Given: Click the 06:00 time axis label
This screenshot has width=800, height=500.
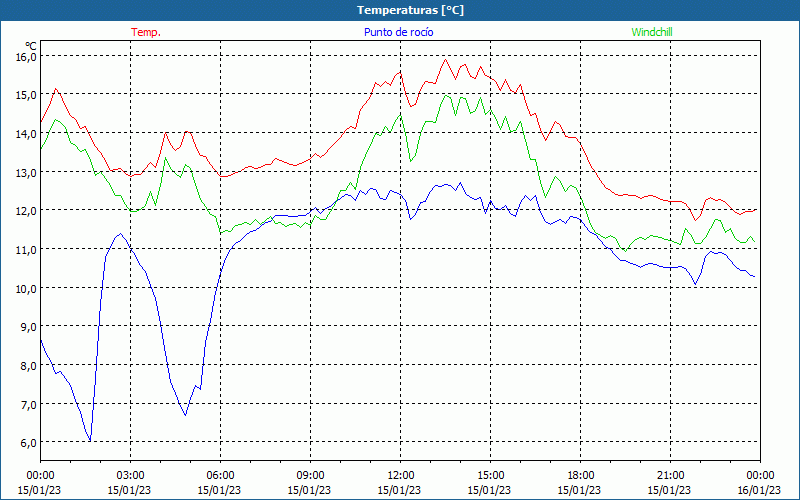Looking at the screenshot, I should 220,476.
